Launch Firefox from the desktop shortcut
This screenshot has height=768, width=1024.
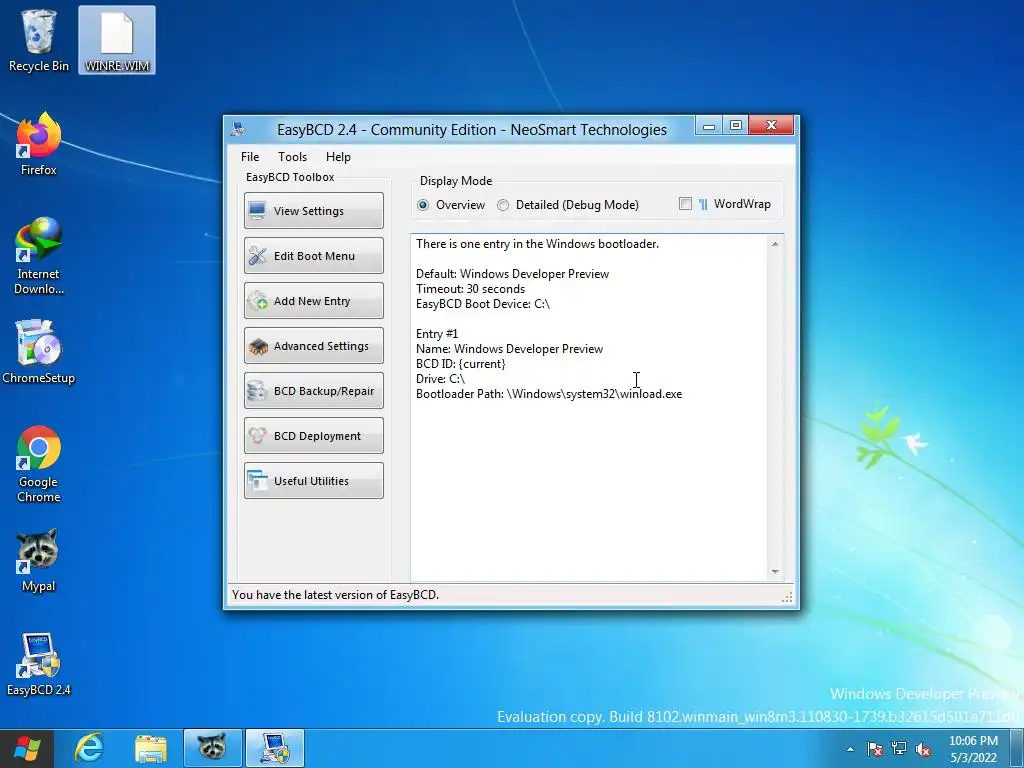[x=39, y=144]
